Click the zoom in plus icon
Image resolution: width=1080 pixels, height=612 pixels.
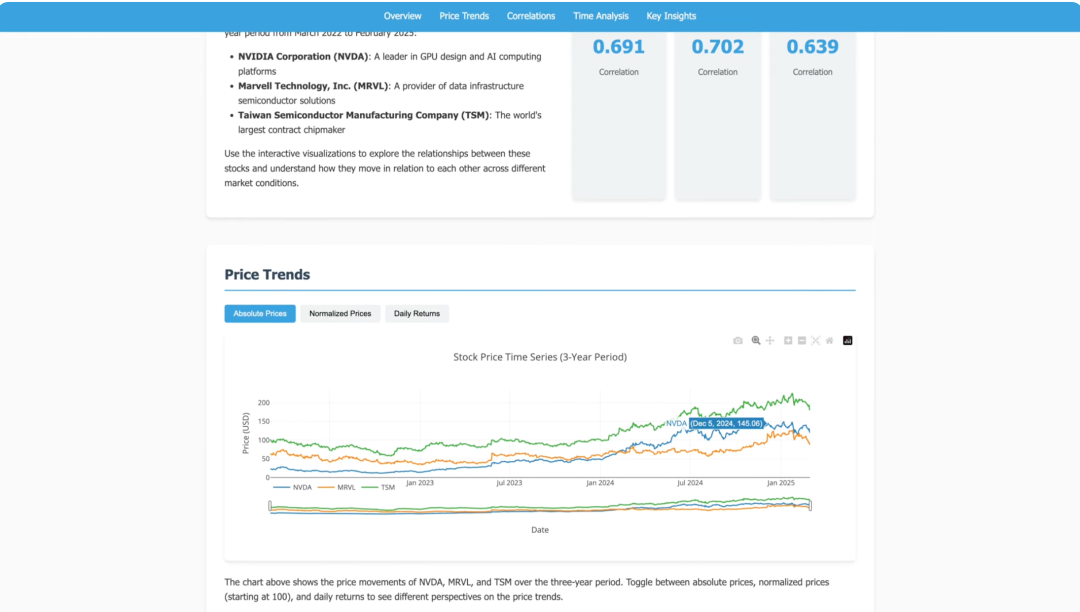(788, 341)
